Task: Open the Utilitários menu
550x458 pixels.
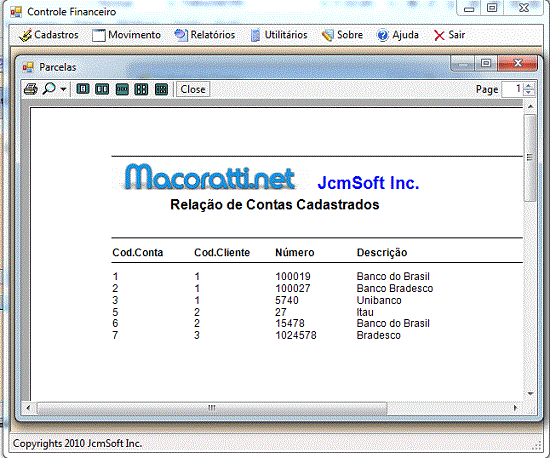Action: coord(279,35)
